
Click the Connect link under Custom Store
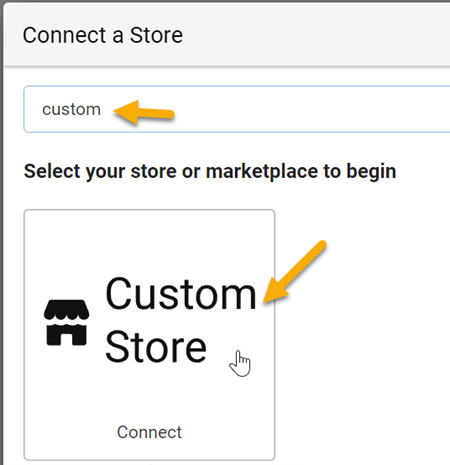[x=149, y=432]
